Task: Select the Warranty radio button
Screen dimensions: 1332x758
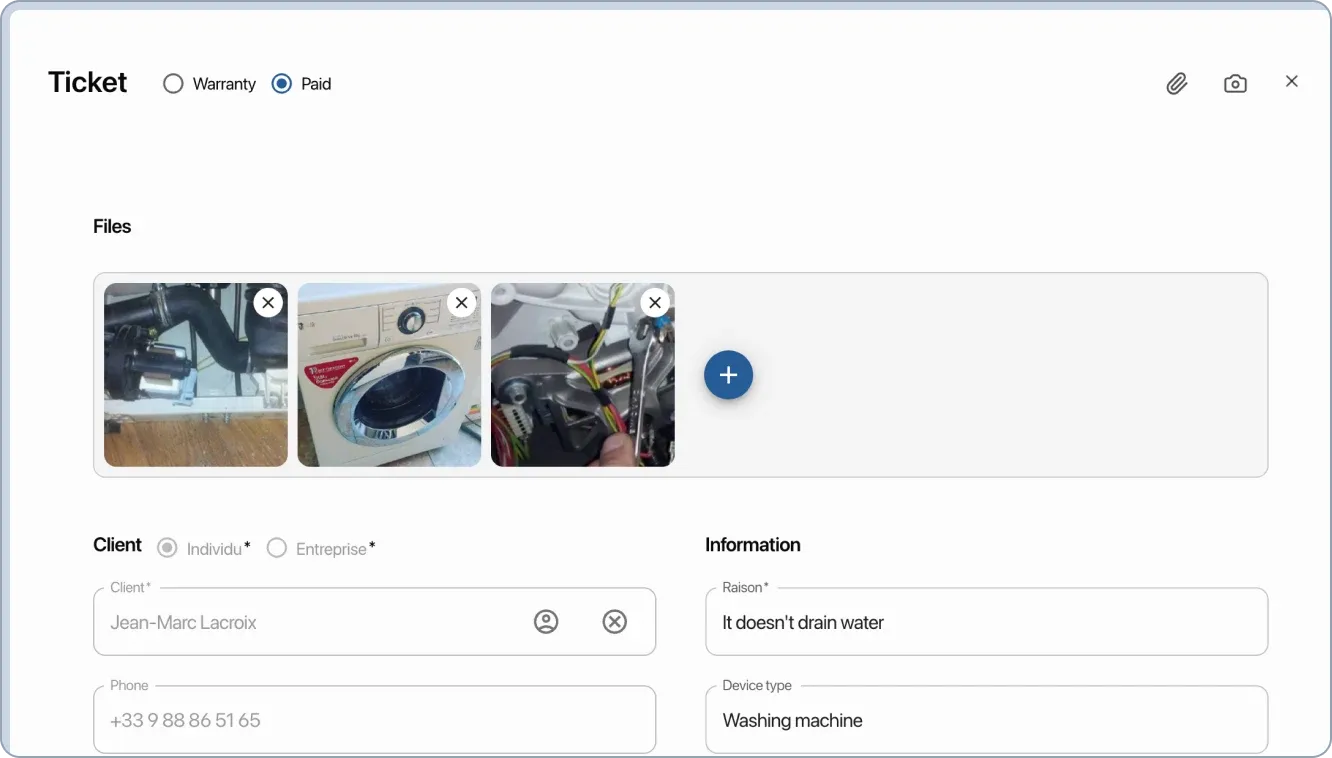Action: pyautogui.click(x=172, y=83)
